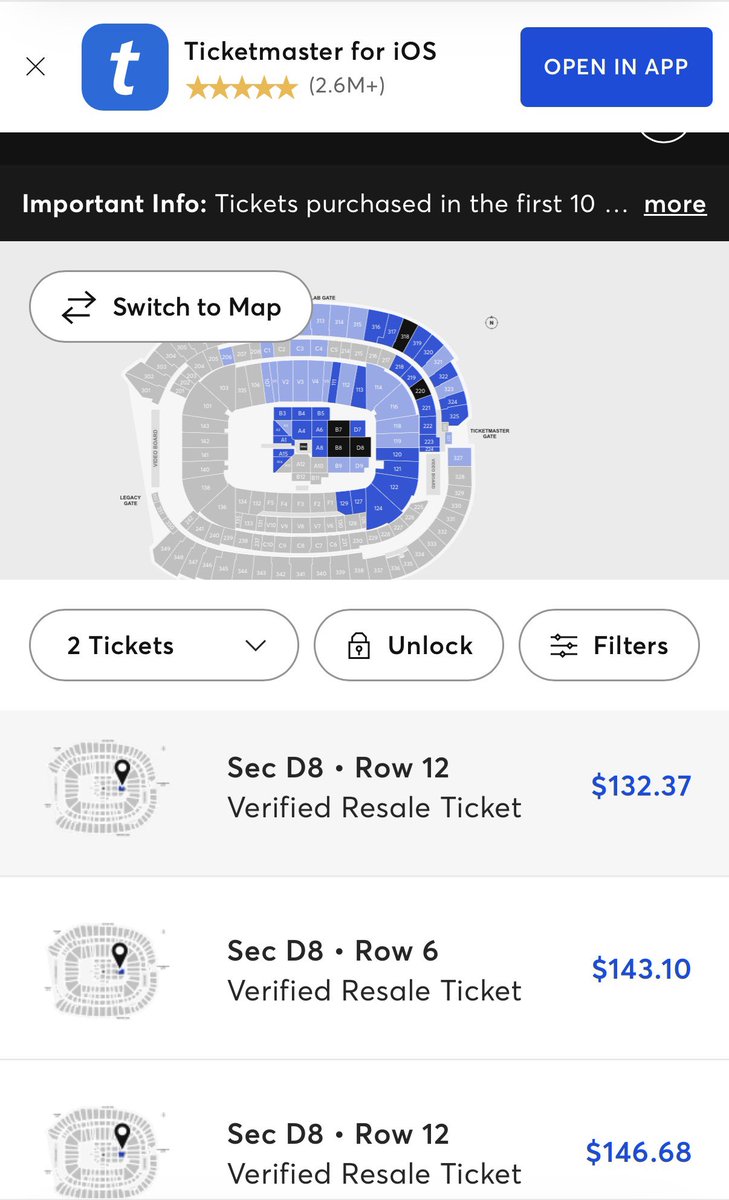This screenshot has width=729, height=1200.
Task: Open the Filters panel
Action: coord(609,646)
